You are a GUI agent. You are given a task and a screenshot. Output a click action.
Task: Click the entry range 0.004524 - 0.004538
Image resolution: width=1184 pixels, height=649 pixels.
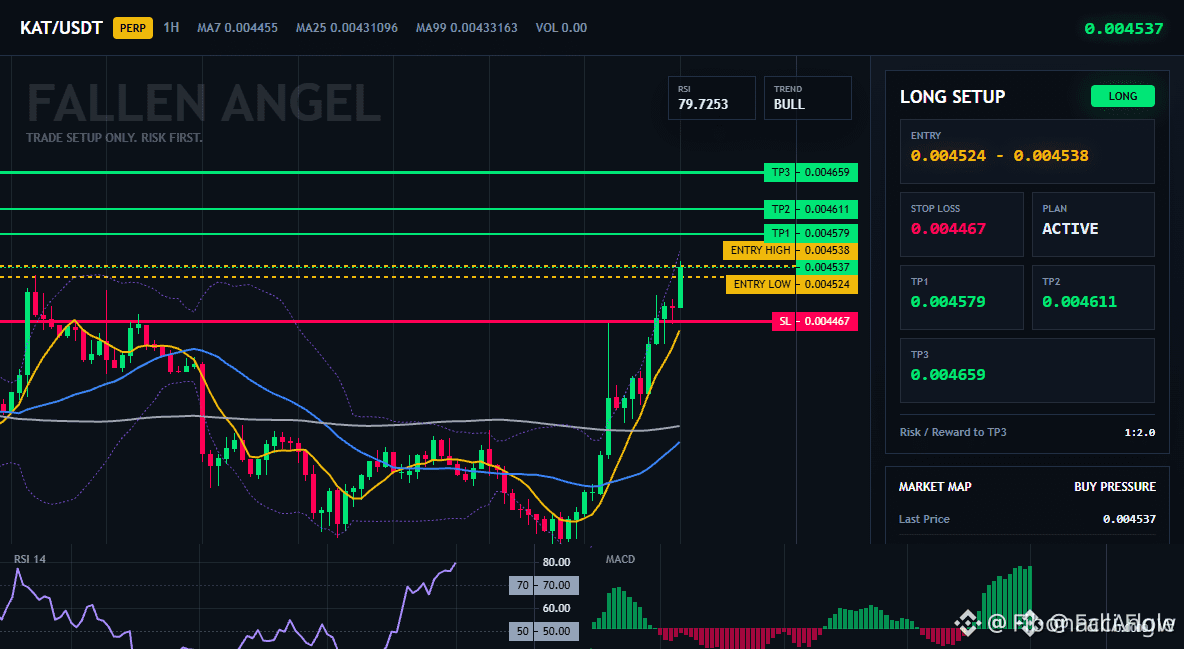click(999, 156)
